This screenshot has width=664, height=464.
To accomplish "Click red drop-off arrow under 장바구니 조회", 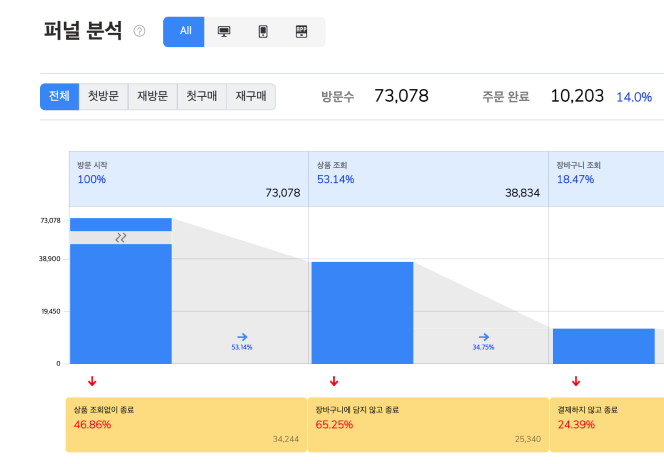I will [x=576, y=381].
